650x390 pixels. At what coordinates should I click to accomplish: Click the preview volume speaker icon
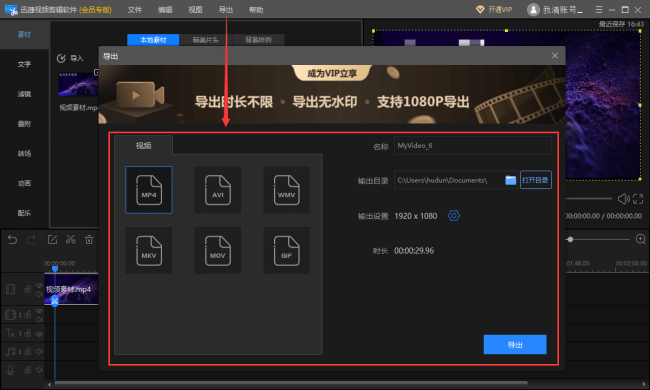[x=623, y=199]
